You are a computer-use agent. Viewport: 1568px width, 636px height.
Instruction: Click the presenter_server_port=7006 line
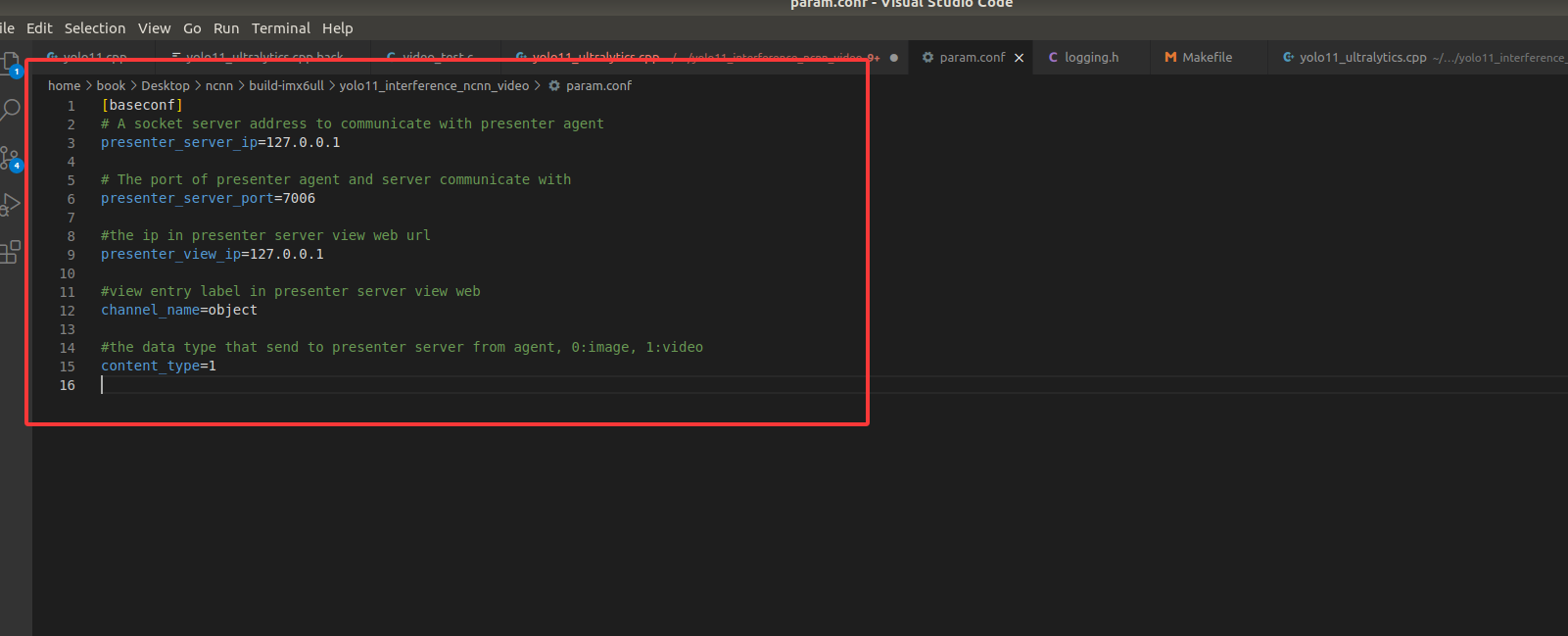coord(208,198)
